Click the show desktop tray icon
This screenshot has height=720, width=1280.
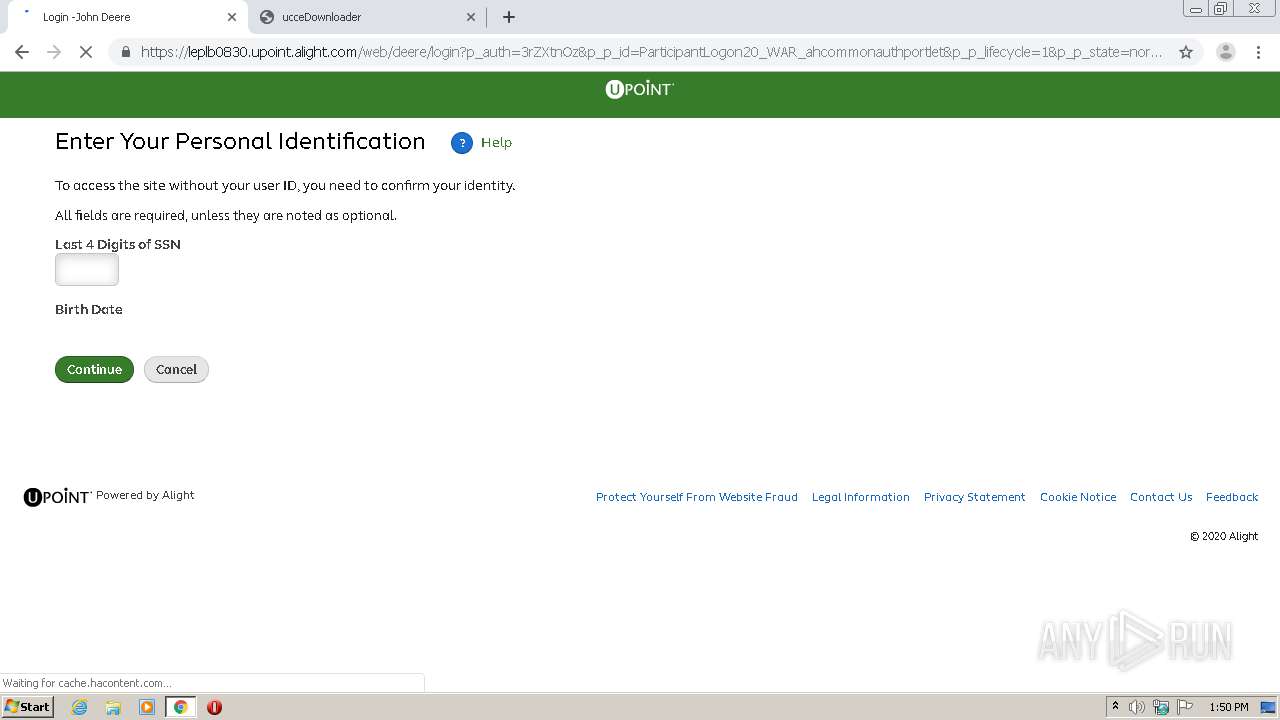[x=1268, y=707]
